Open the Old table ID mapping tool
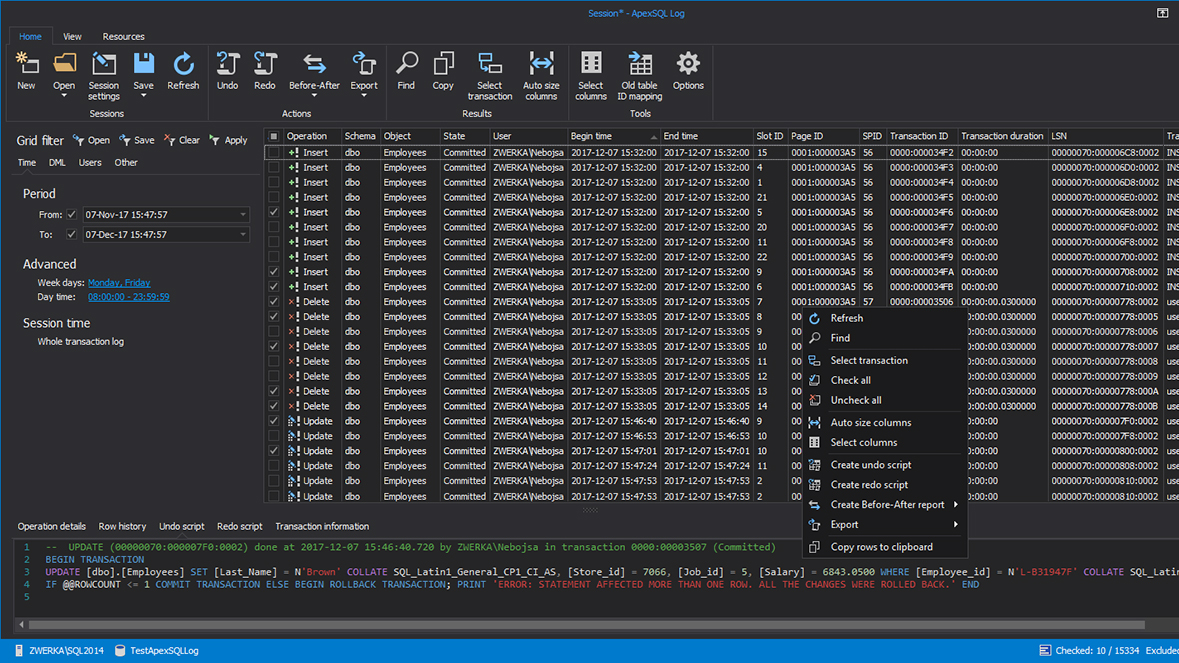 click(x=639, y=70)
